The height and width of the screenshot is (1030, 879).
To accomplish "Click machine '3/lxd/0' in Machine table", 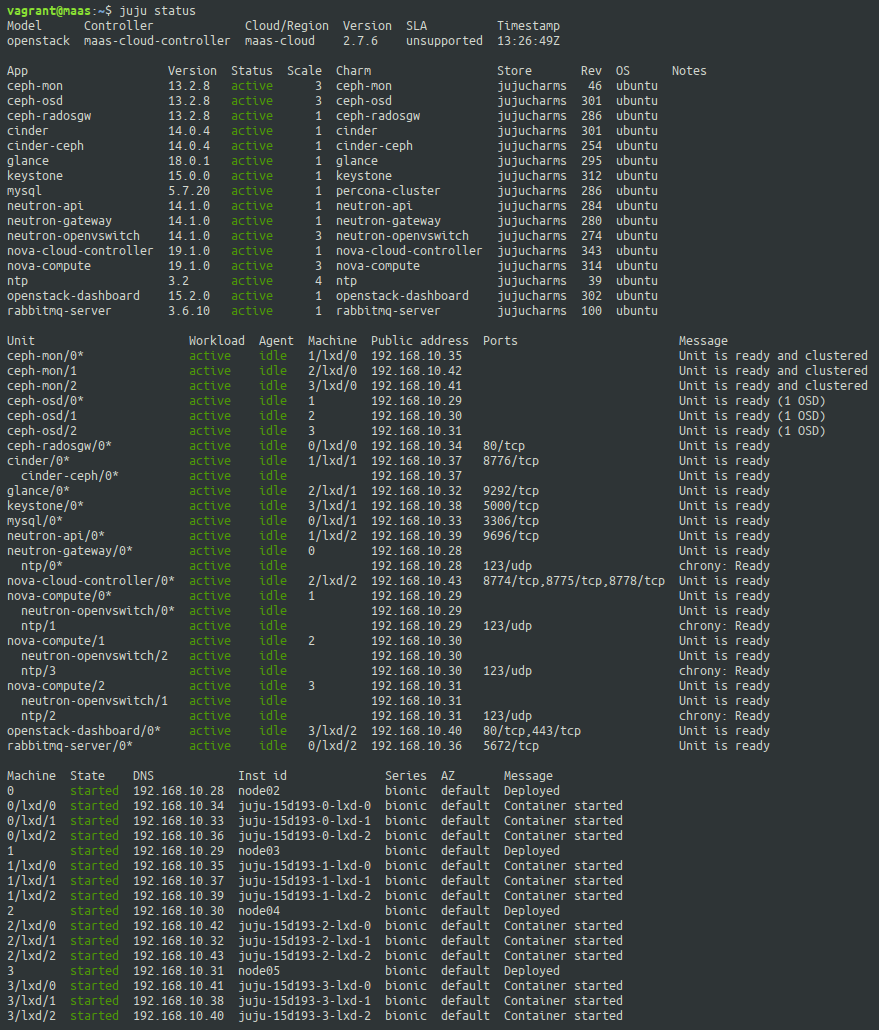I will click(32, 986).
